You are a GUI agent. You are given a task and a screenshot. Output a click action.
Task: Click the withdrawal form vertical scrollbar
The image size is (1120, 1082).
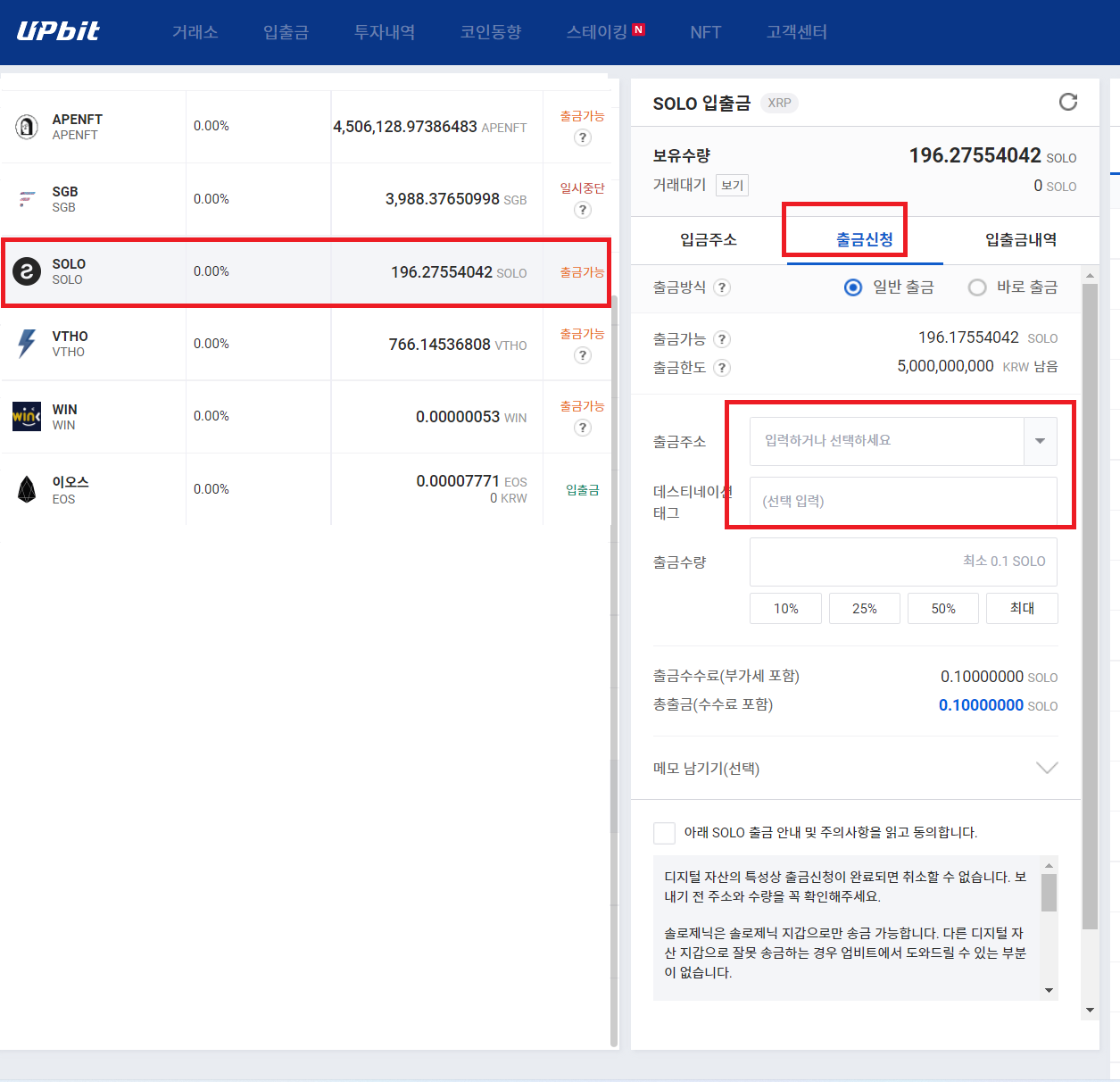point(1090,607)
